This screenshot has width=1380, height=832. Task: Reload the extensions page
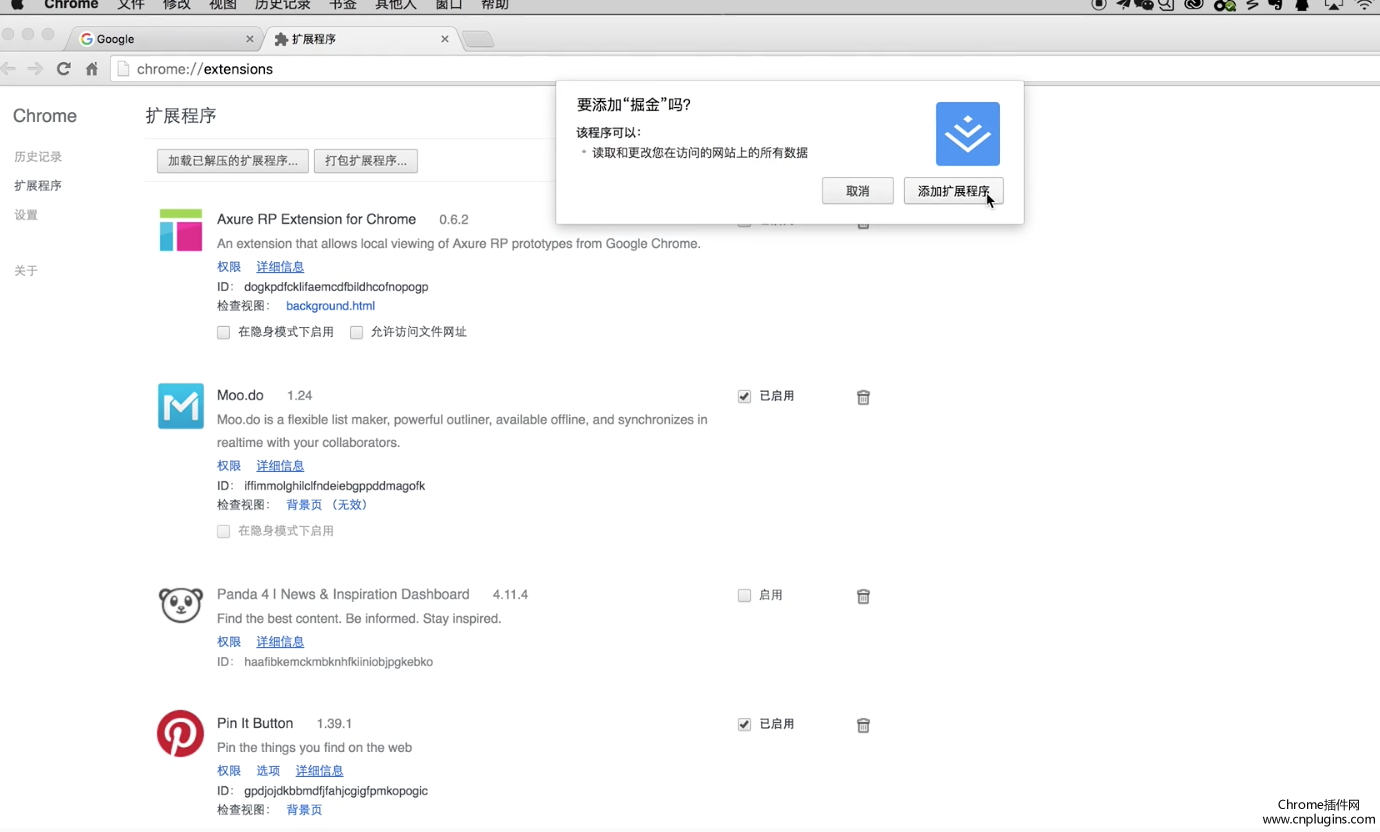(x=63, y=69)
